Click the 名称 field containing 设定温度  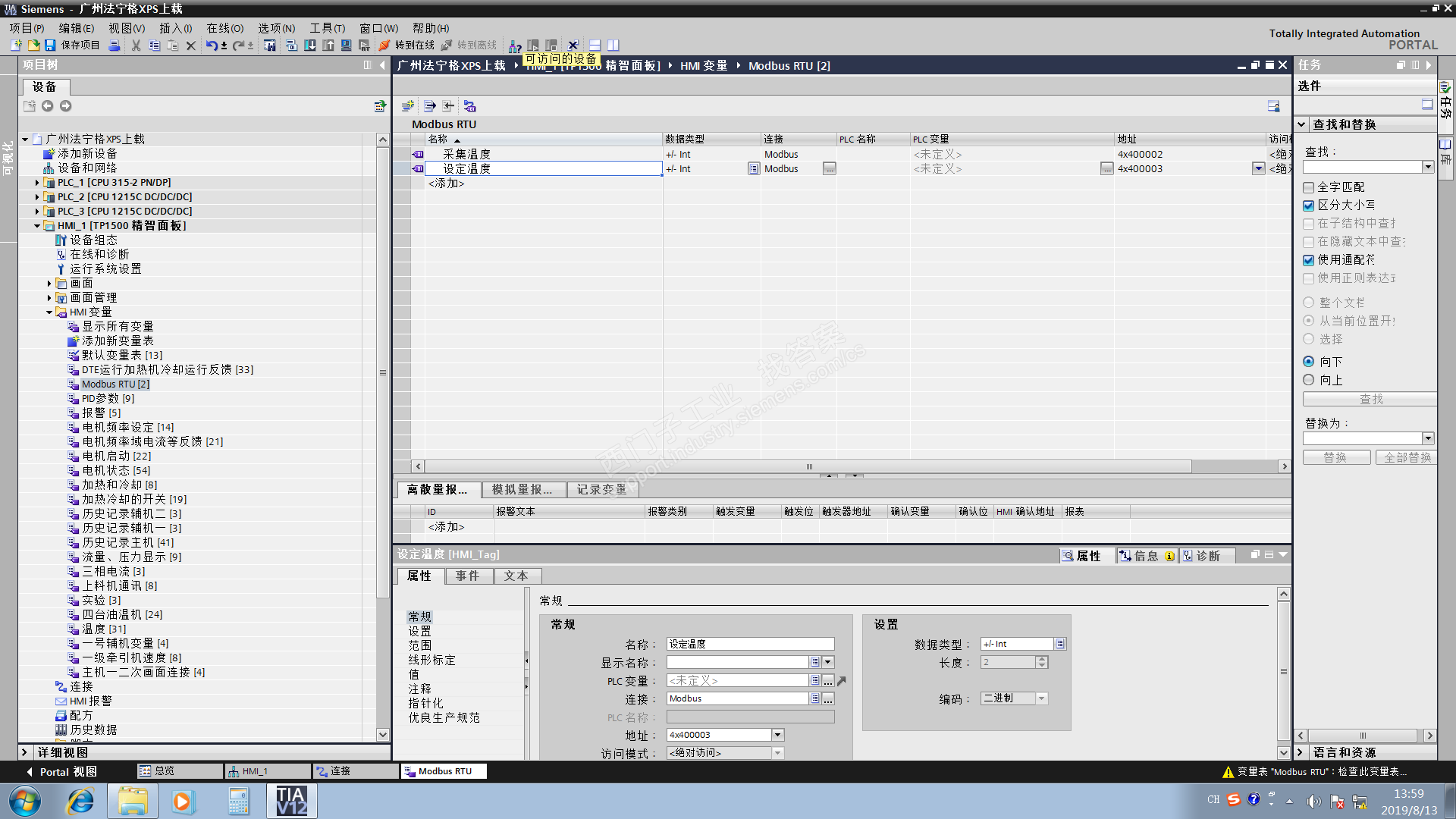(x=749, y=644)
